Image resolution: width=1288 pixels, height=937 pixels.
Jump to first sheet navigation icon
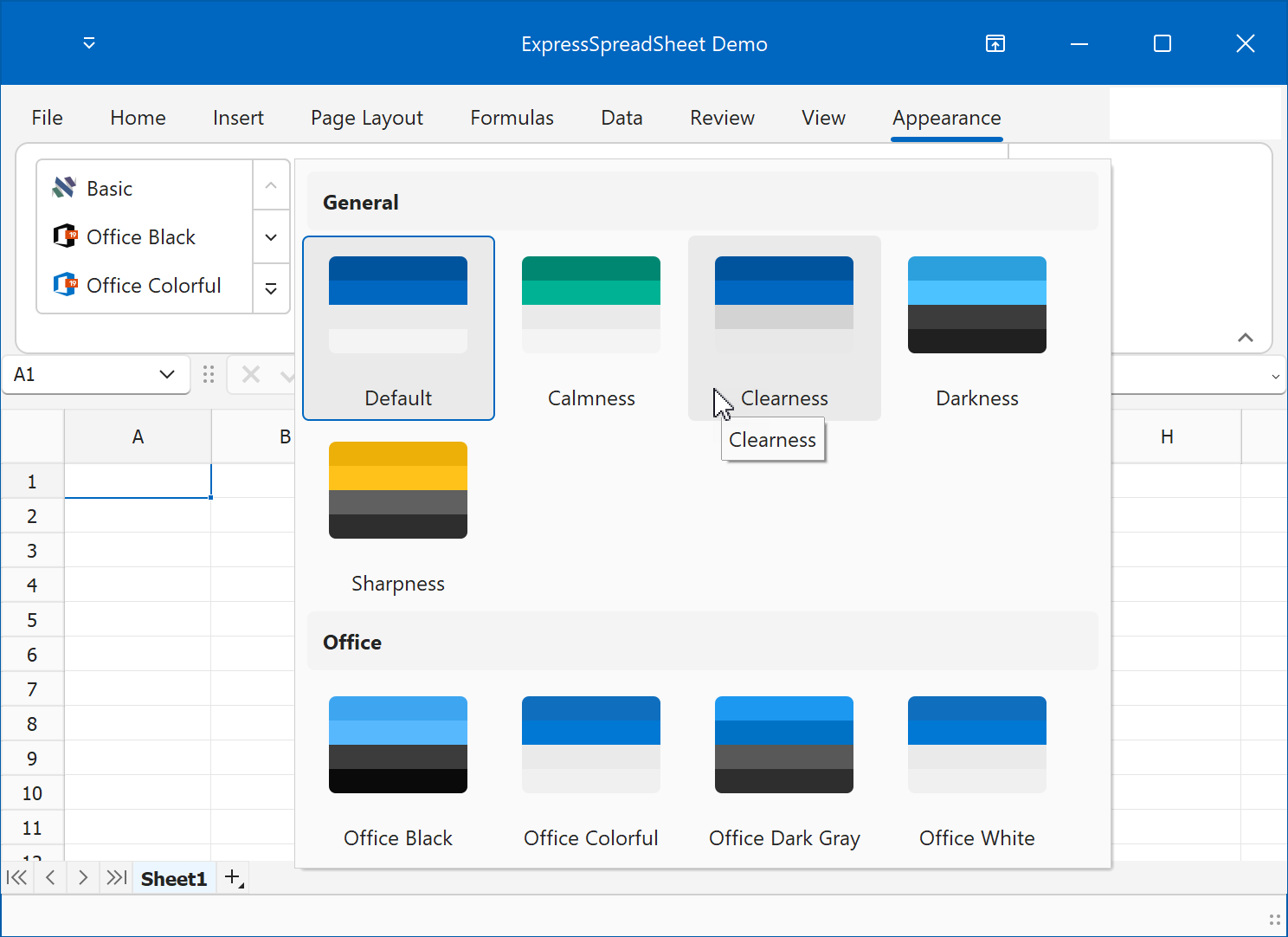(x=16, y=878)
